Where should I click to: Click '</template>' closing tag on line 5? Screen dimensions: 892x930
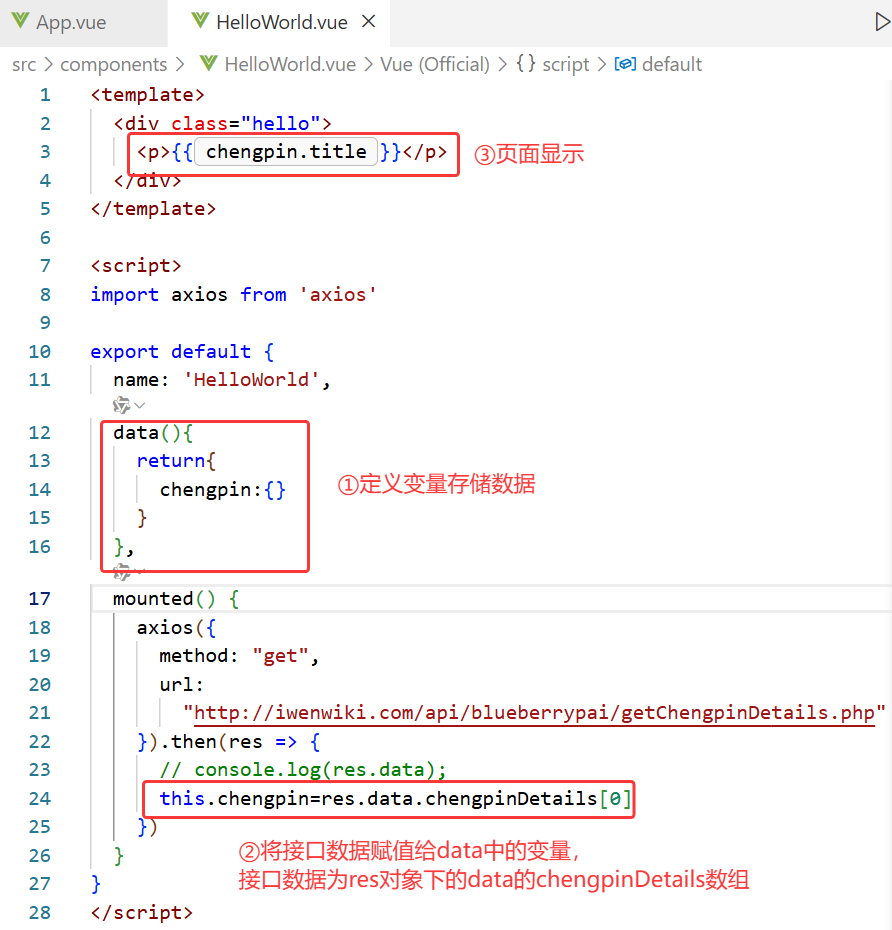point(153,209)
